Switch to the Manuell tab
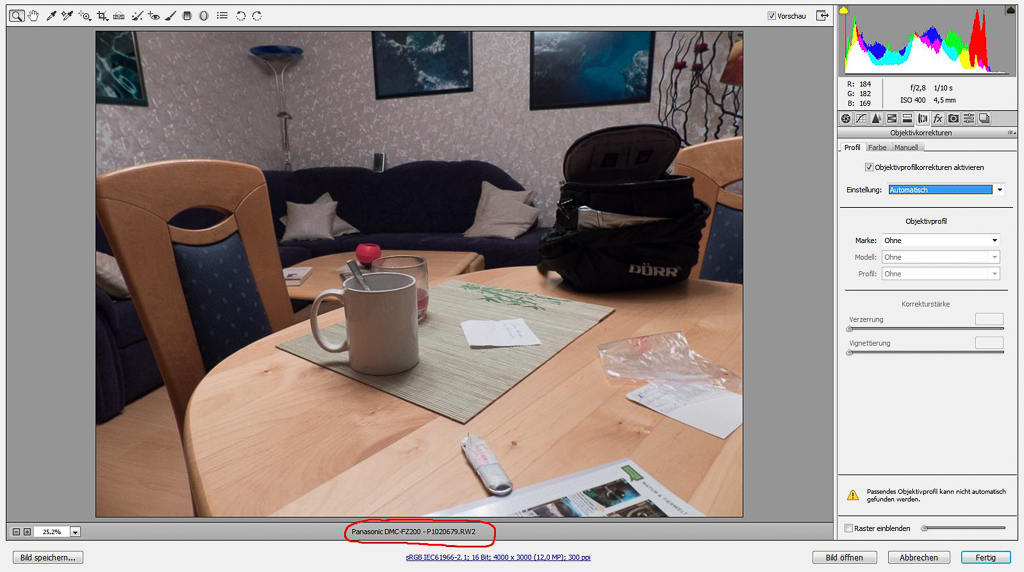The image size is (1024, 572). [x=906, y=148]
